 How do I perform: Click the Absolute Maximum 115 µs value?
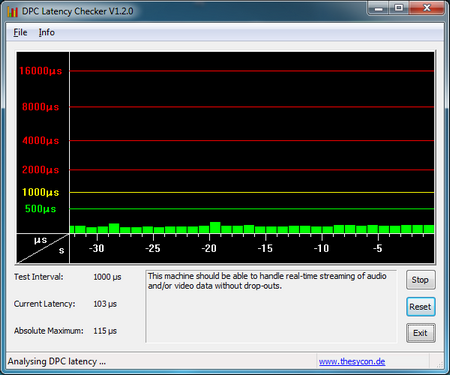(105, 331)
